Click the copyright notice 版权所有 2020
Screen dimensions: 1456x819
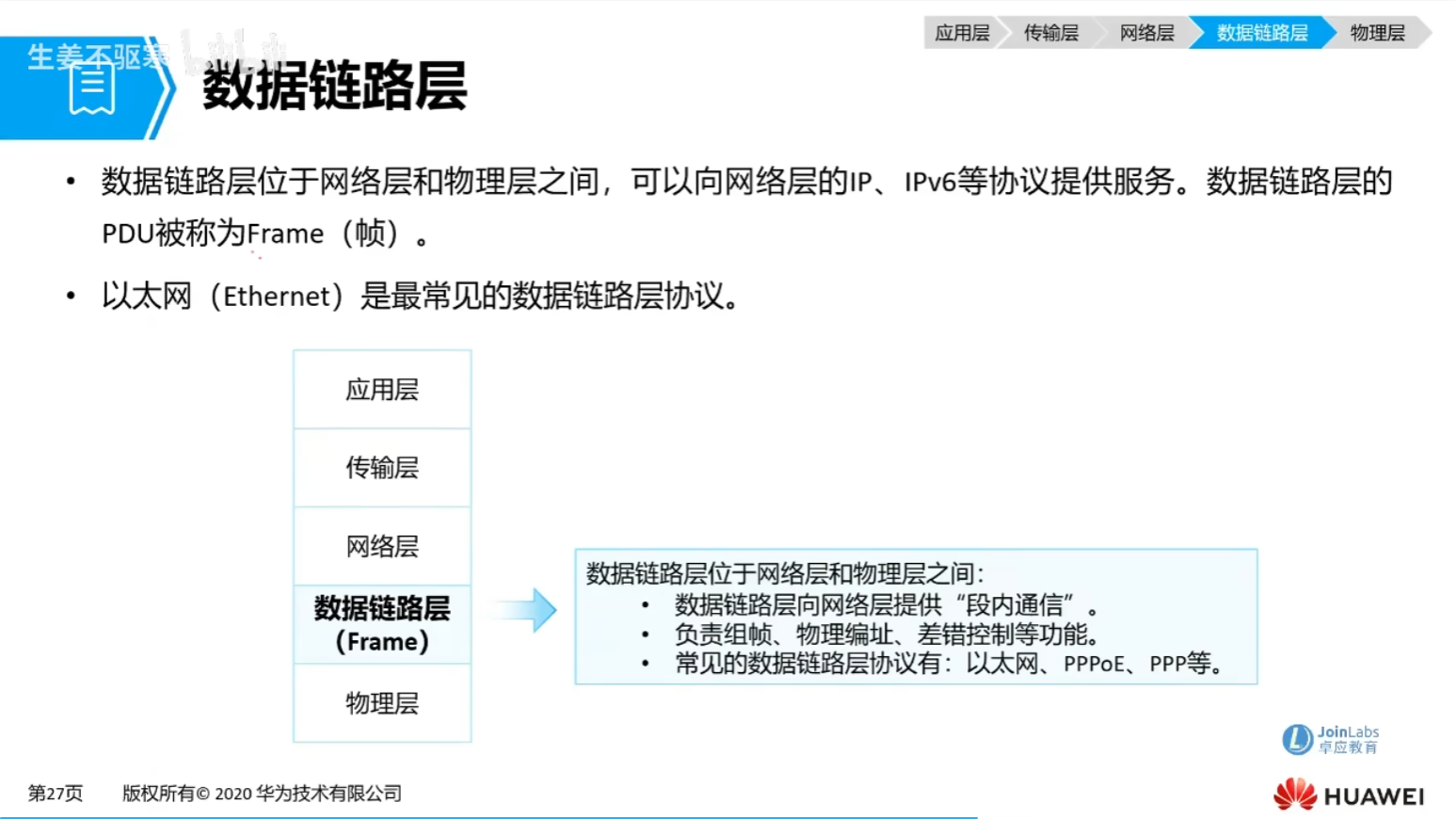pyautogui.click(x=262, y=794)
